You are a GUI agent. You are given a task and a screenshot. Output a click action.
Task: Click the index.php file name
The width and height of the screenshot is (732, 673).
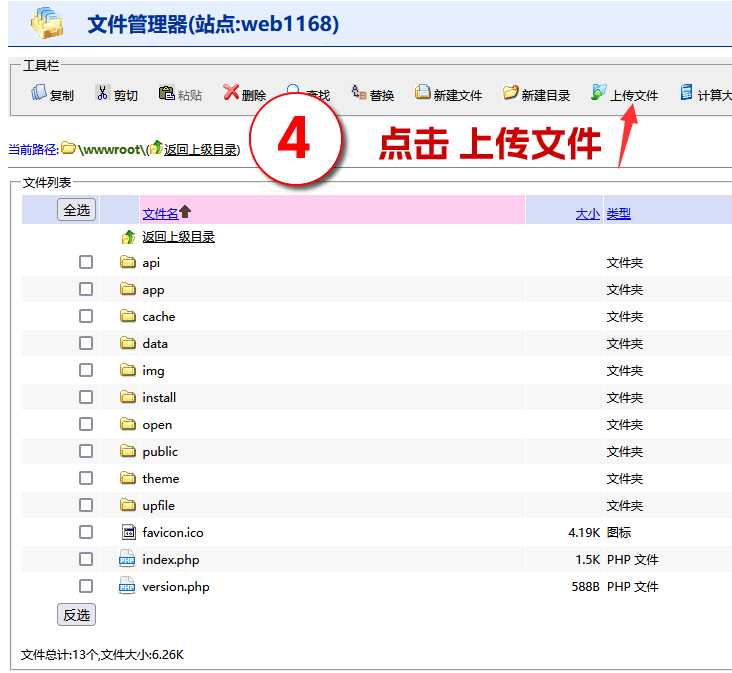tap(171, 560)
